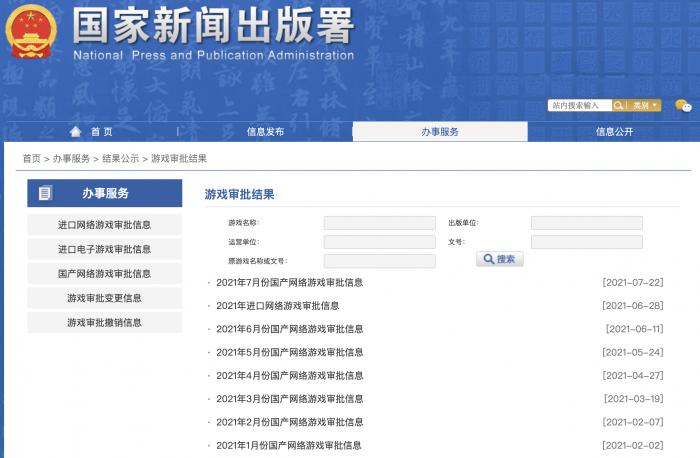
Task: Open 2021年4月份国产网络游戏审批信息
Action: tap(289, 375)
